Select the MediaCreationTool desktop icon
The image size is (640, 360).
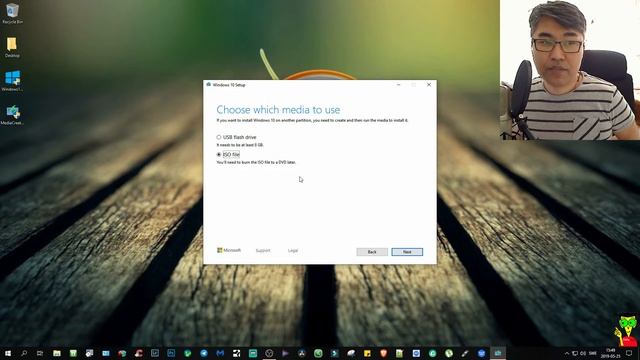(12, 115)
